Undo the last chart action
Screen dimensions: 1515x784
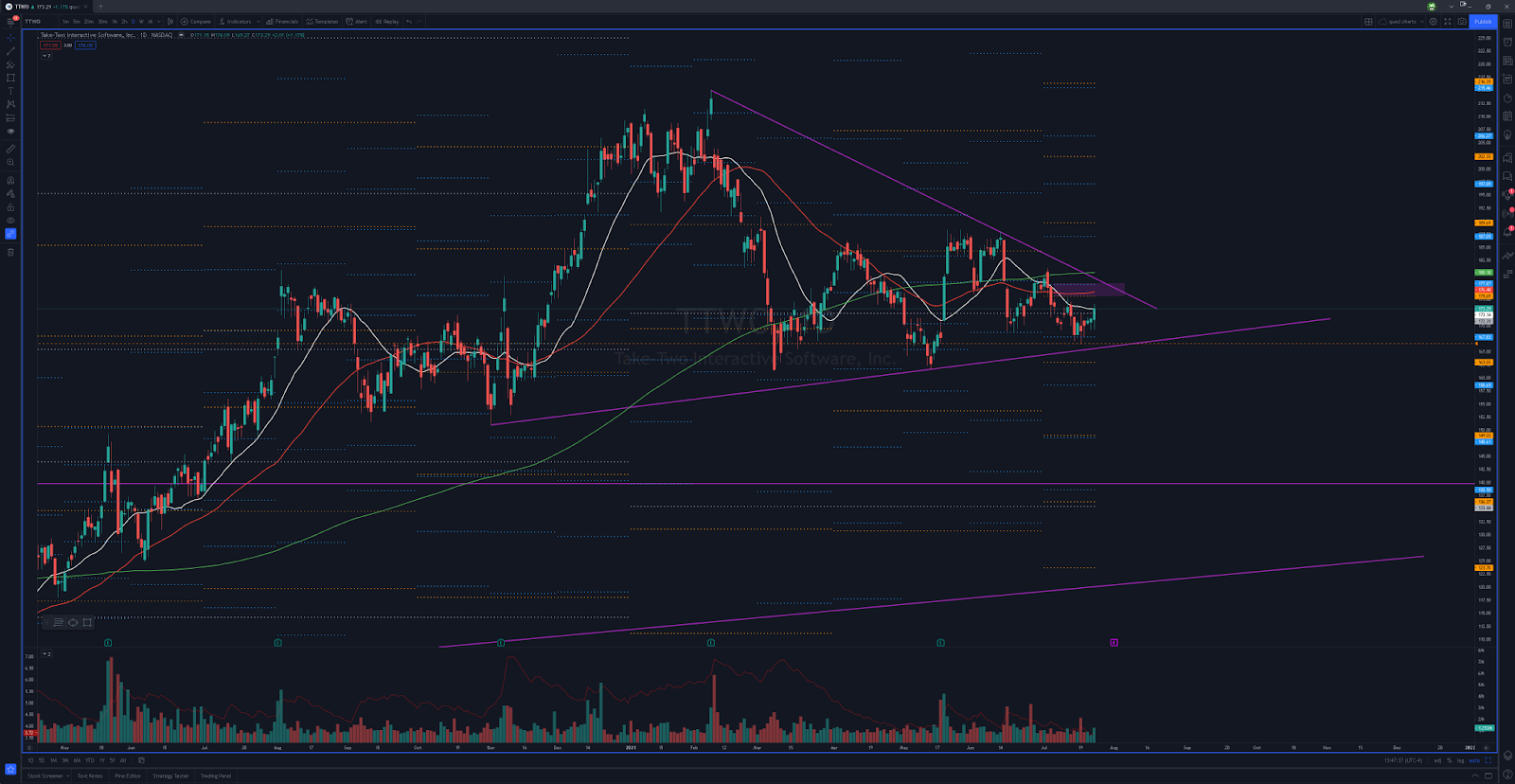(409, 21)
